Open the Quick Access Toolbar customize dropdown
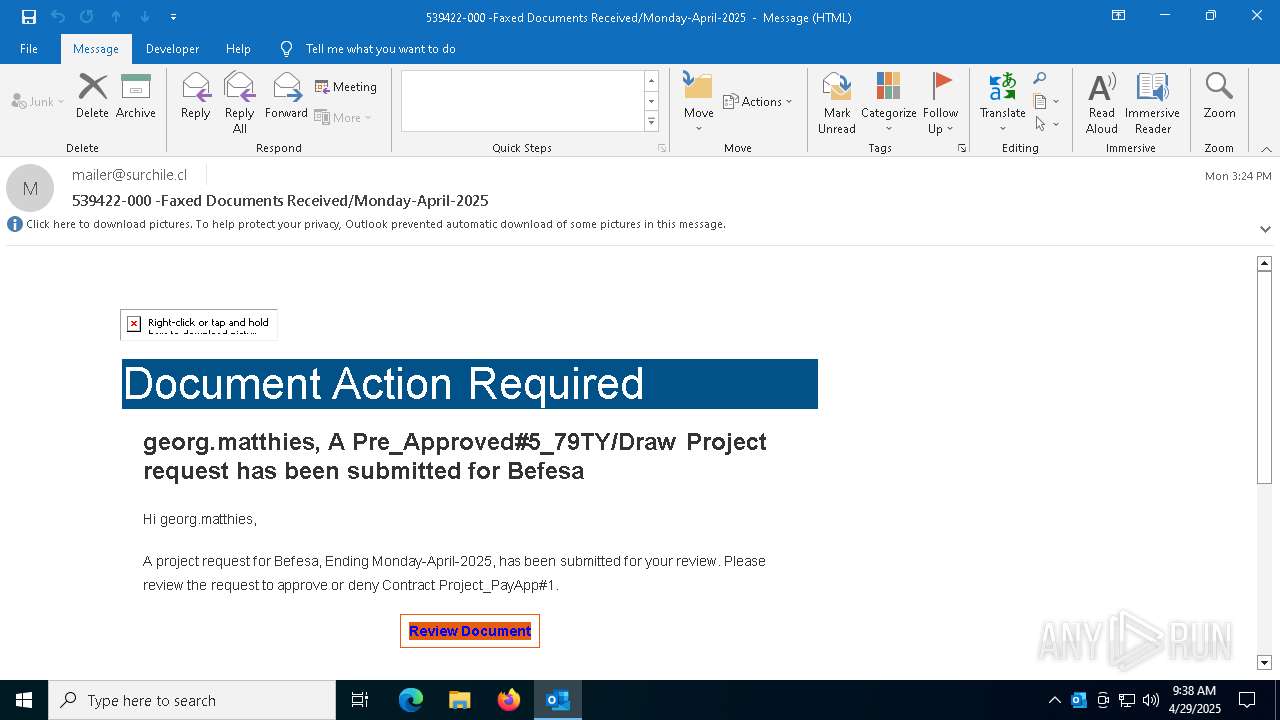The height and width of the screenshot is (720, 1280). (174, 17)
